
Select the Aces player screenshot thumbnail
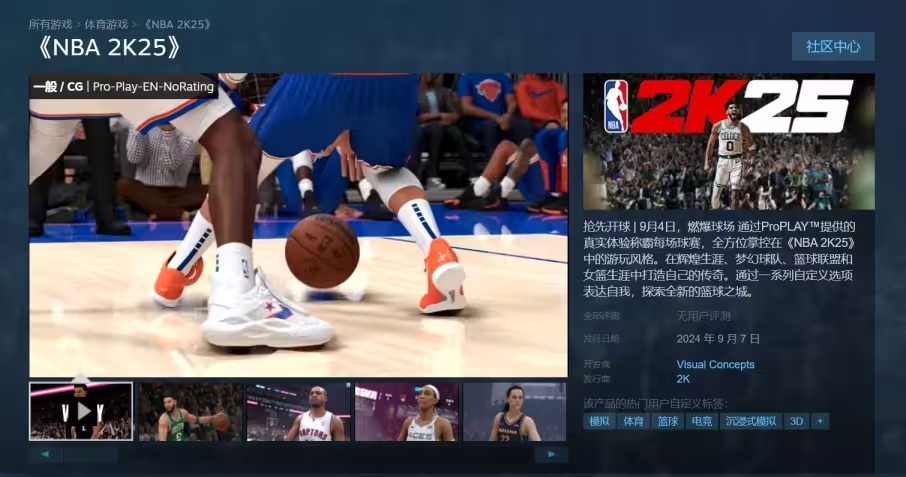pos(406,412)
